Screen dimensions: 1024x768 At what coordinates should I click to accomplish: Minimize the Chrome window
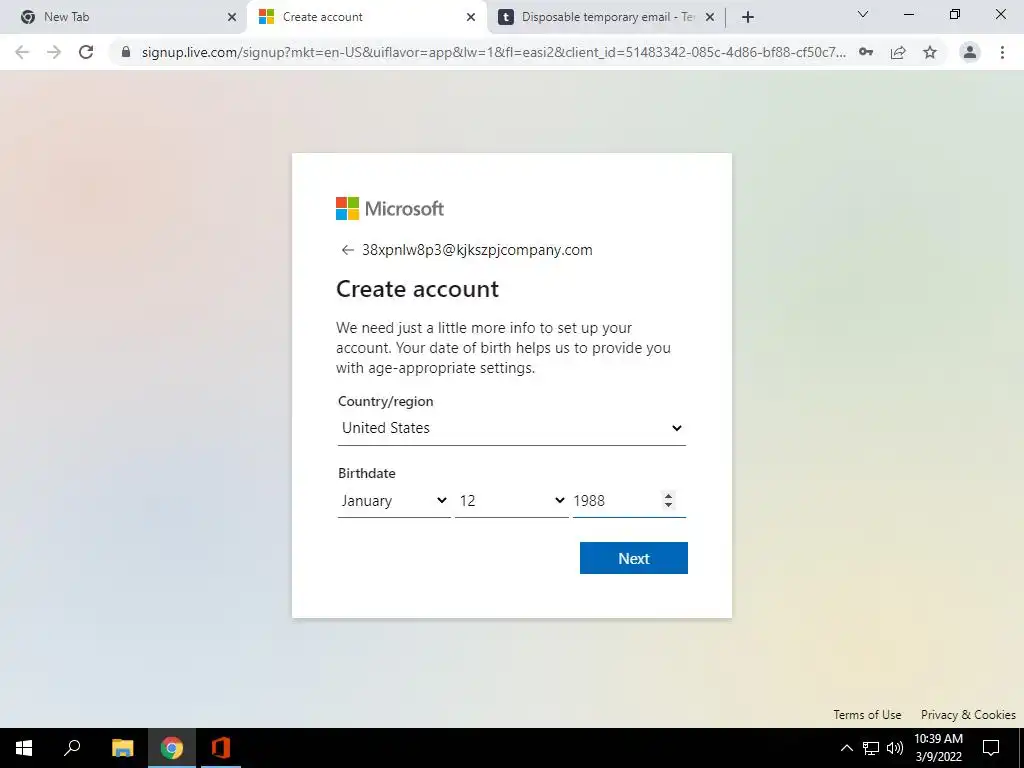pyautogui.click(x=908, y=14)
